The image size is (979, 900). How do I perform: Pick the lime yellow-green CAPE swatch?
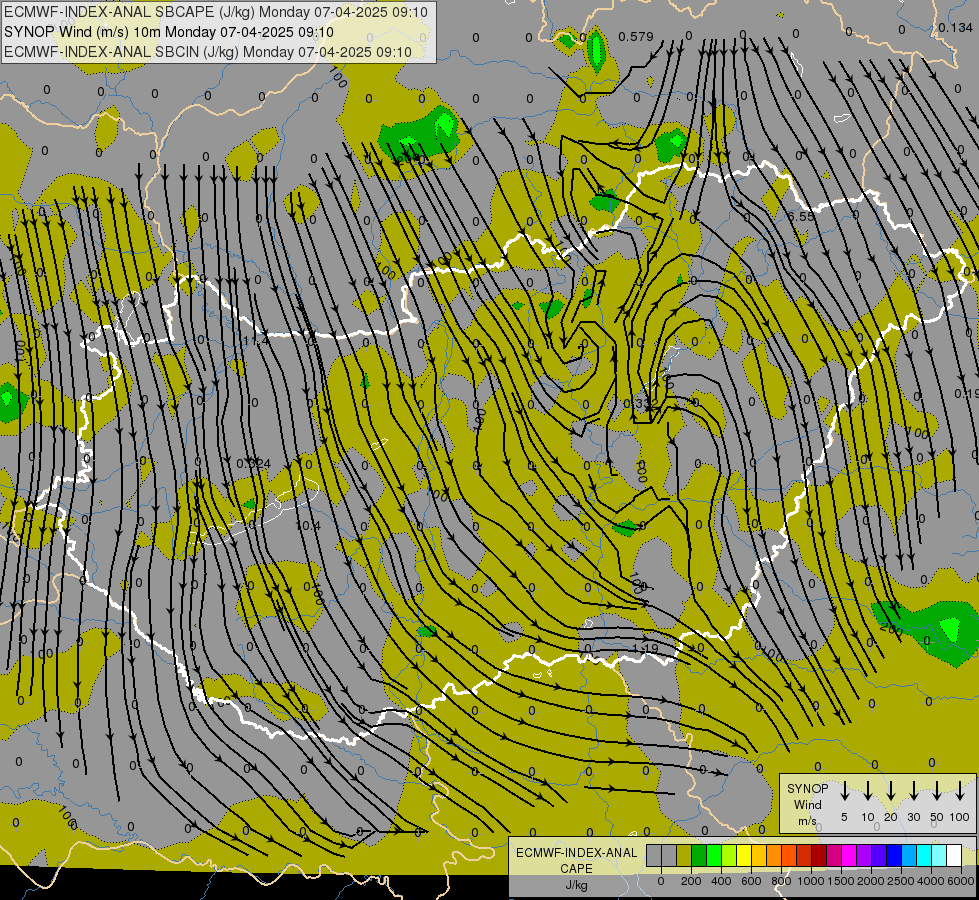pos(729,855)
